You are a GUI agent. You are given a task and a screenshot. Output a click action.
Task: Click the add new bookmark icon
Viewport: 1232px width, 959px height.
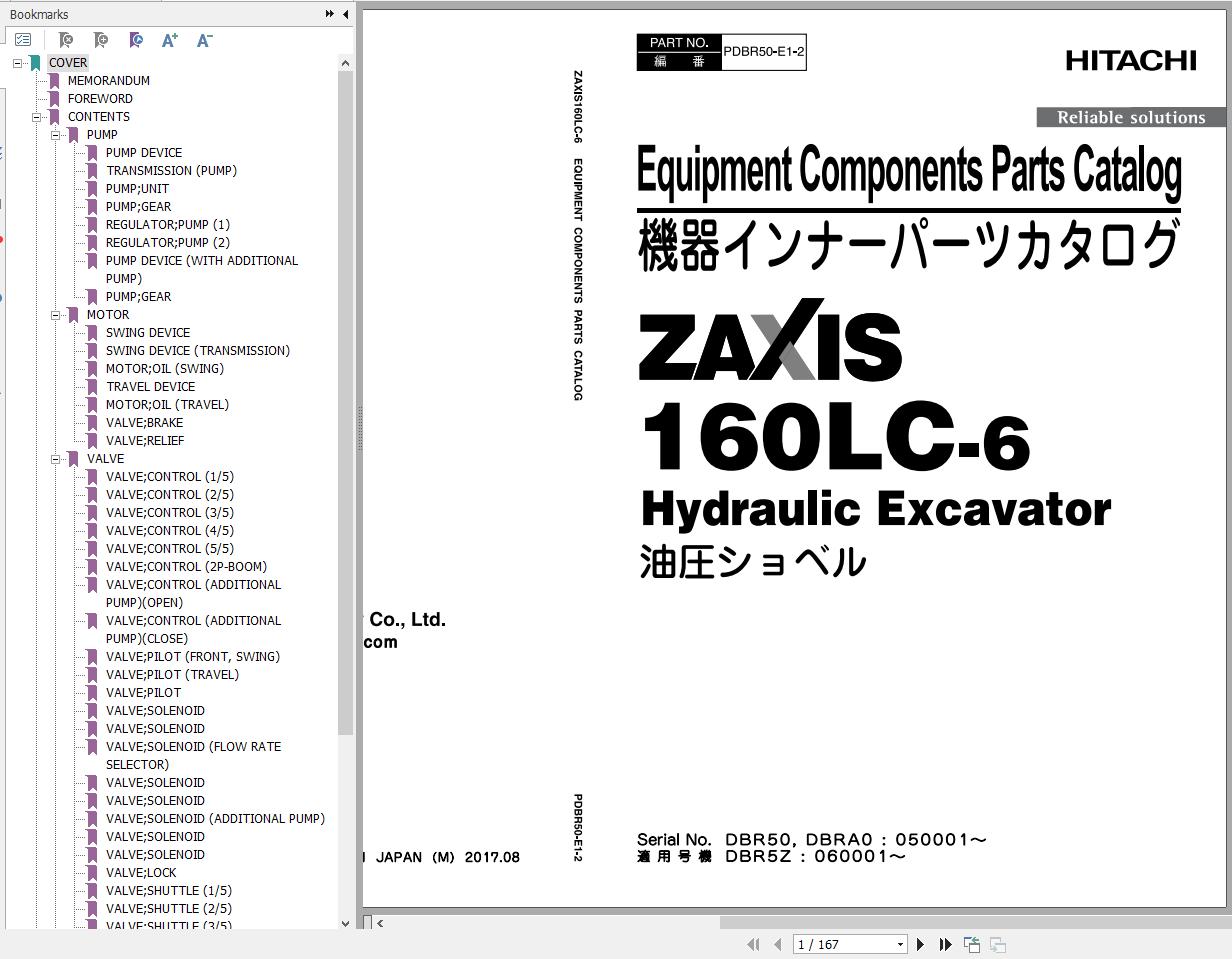101,40
